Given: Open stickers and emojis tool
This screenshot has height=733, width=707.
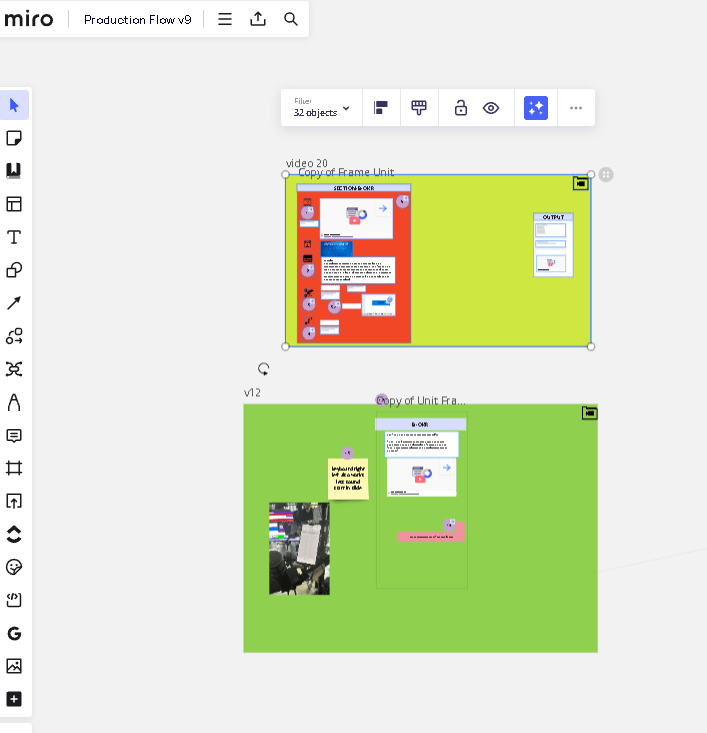Looking at the screenshot, I should tap(14, 567).
